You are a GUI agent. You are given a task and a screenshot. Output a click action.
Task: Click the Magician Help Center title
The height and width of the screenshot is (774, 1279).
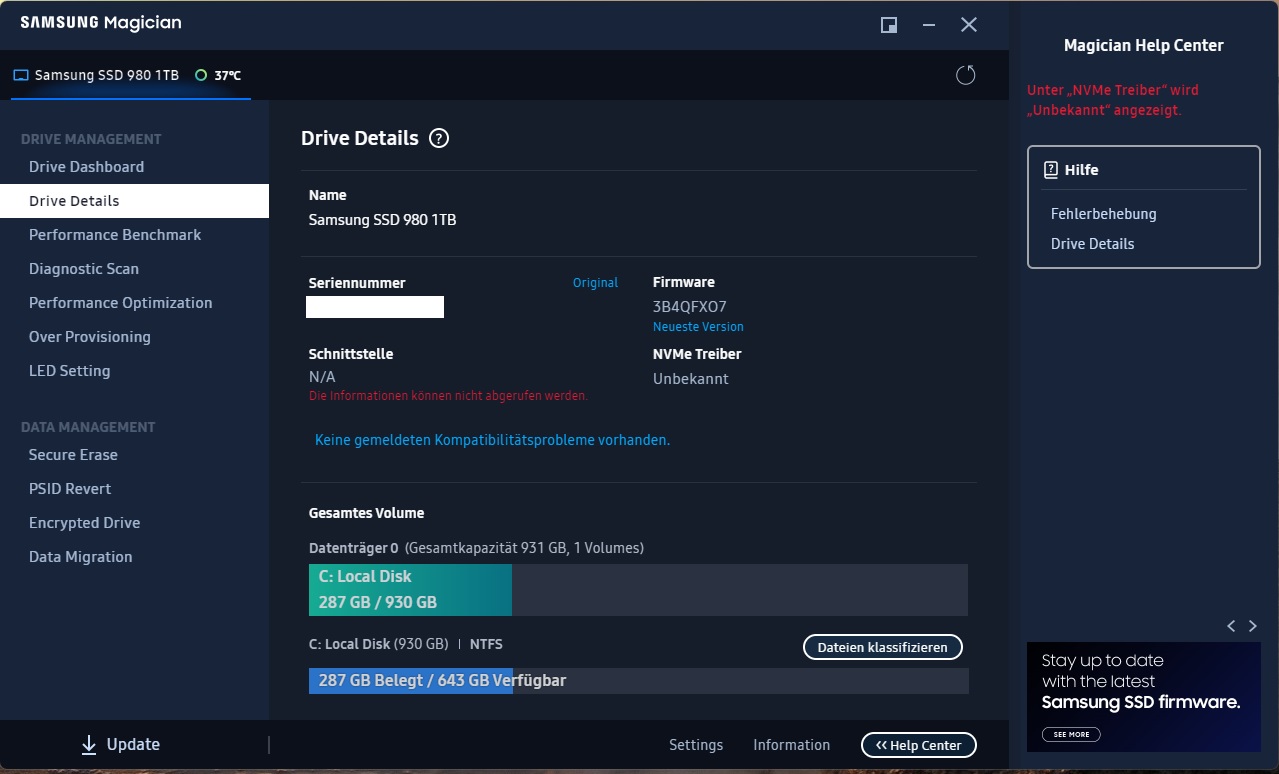1143,45
